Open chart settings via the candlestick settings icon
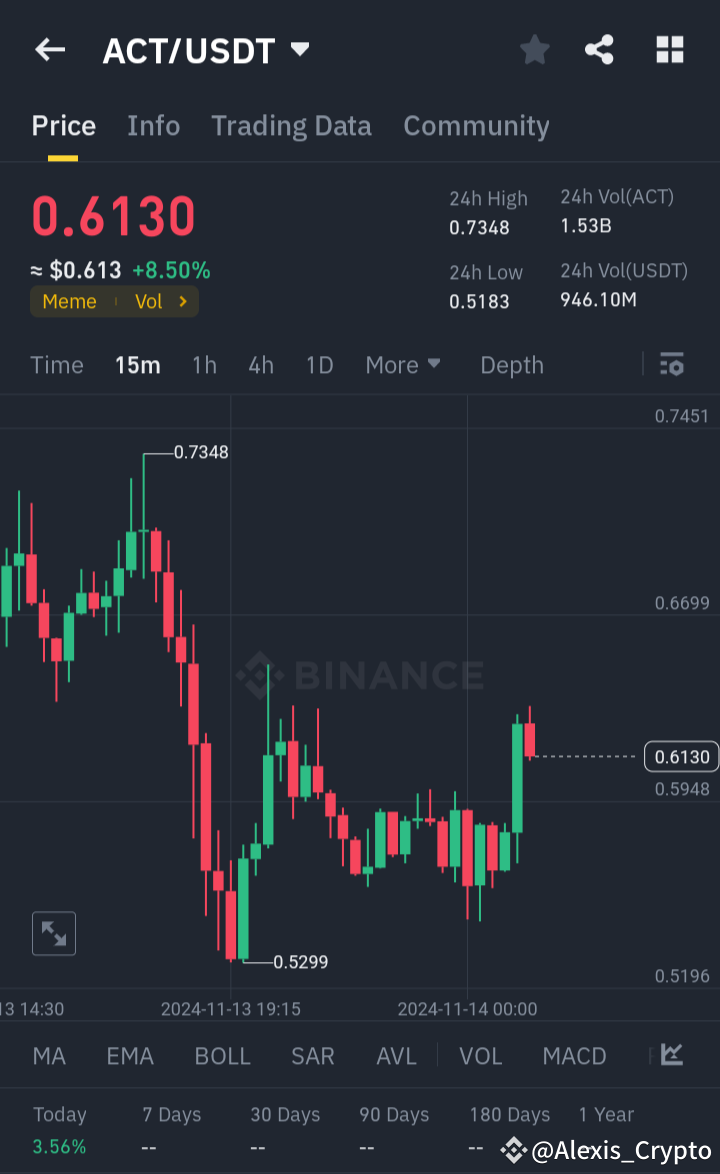Image resolution: width=720 pixels, height=1174 pixels. [x=671, y=365]
